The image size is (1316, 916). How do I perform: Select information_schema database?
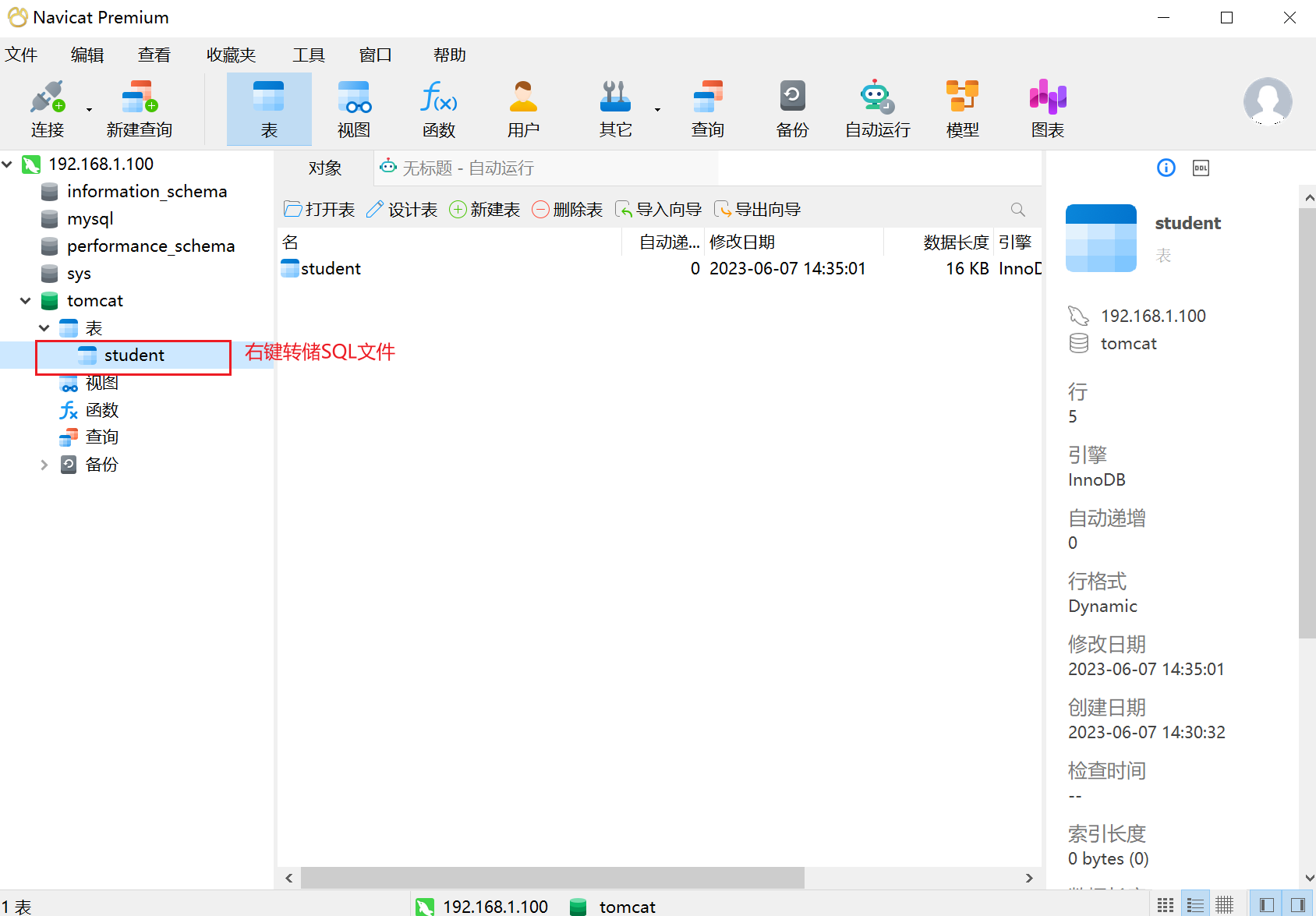[147, 192]
